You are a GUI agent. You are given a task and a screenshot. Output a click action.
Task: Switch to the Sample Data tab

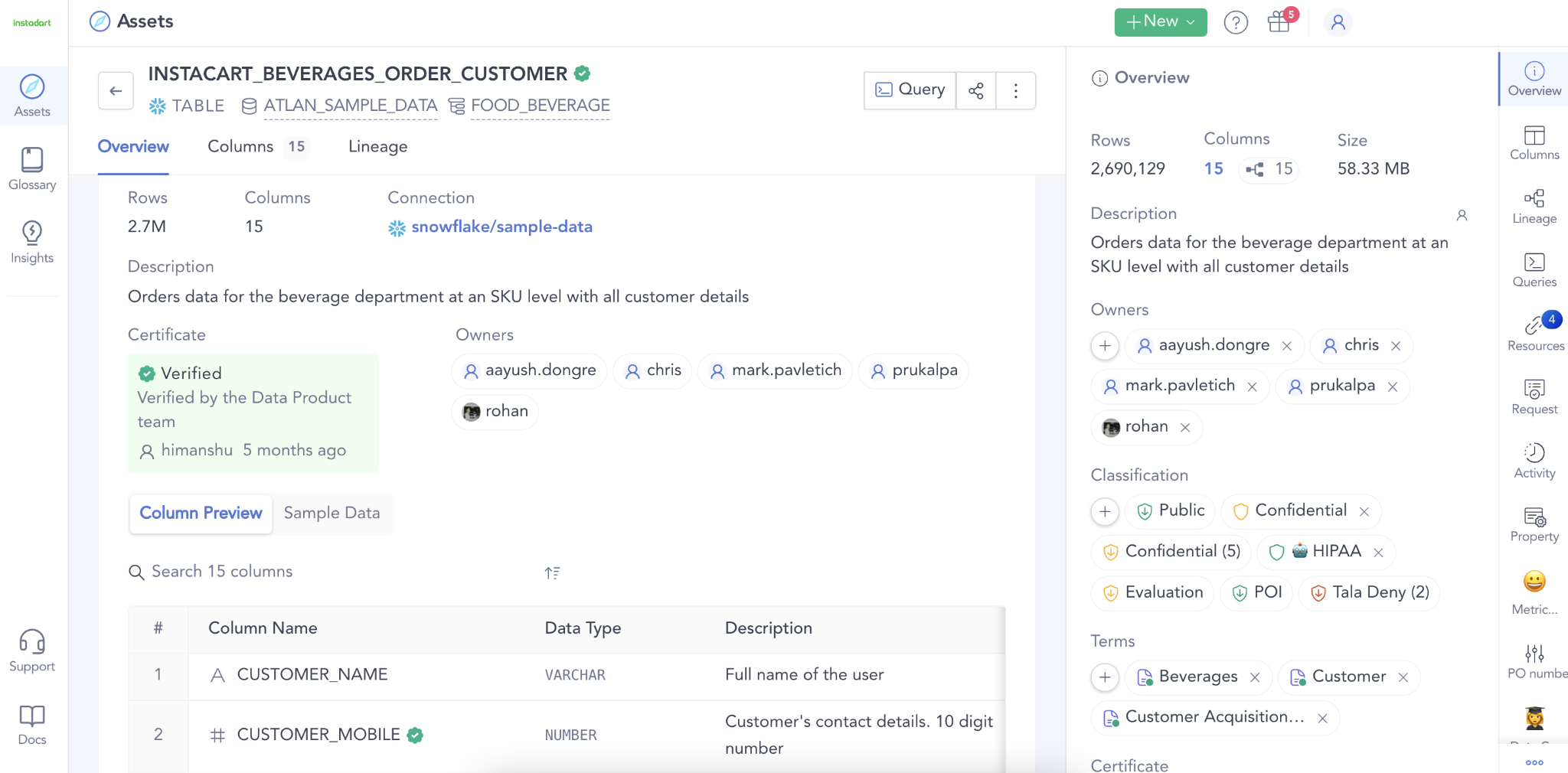point(332,513)
